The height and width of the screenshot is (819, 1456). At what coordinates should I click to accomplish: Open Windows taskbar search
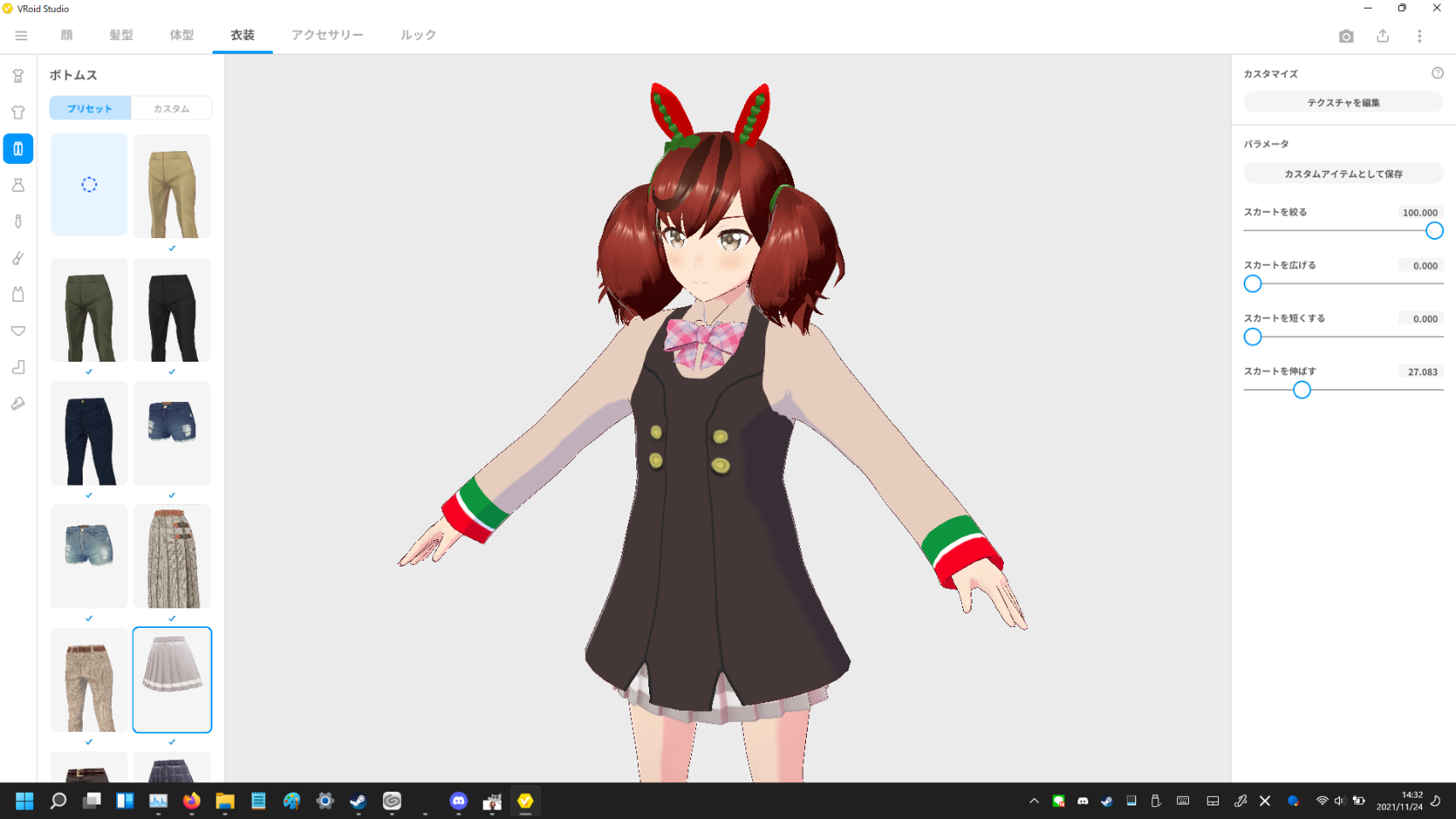tap(58, 801)
